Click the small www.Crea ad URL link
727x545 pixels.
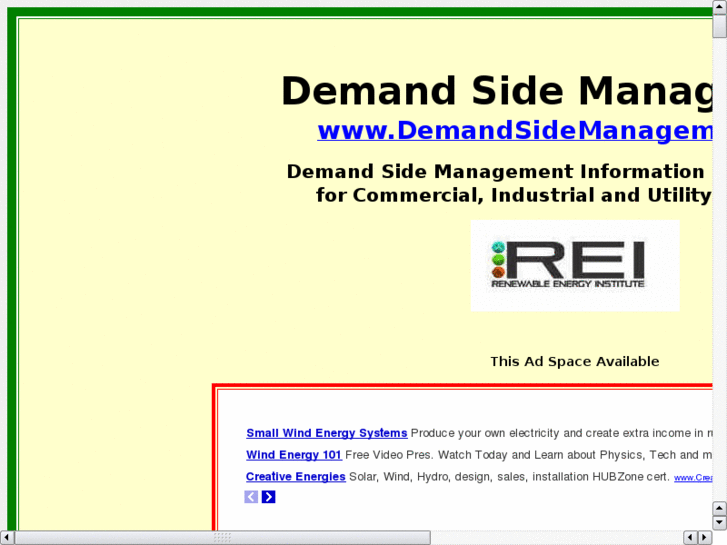point(693,478)
